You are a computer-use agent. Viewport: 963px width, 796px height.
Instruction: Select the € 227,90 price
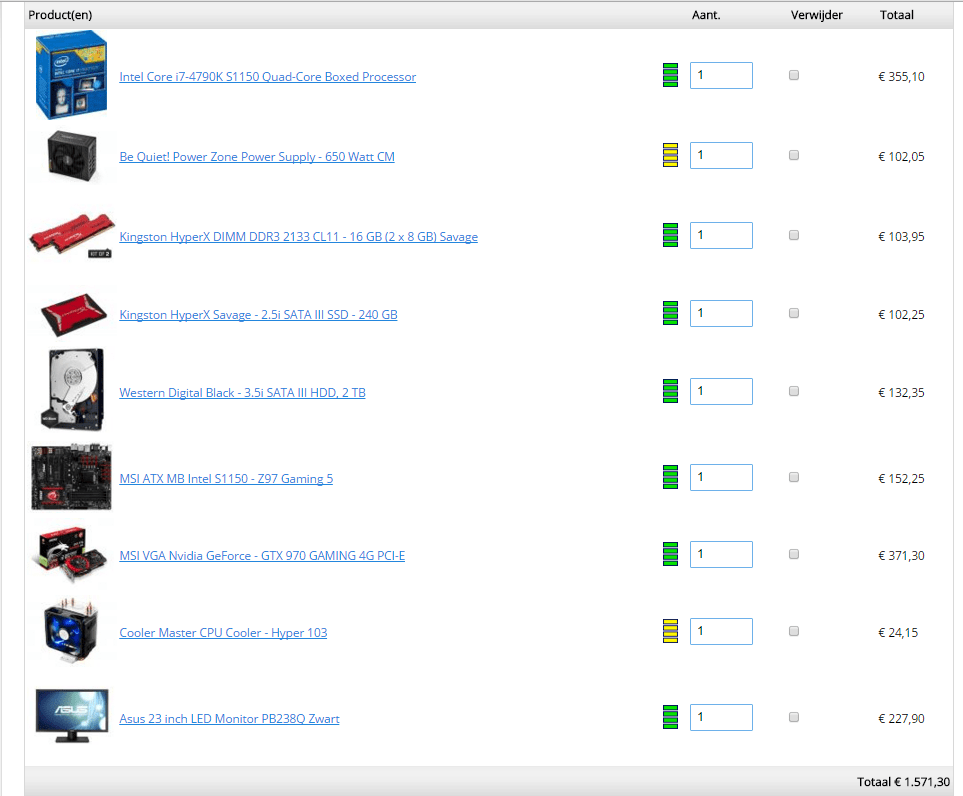pyautogui.click(x=901, y=719)
